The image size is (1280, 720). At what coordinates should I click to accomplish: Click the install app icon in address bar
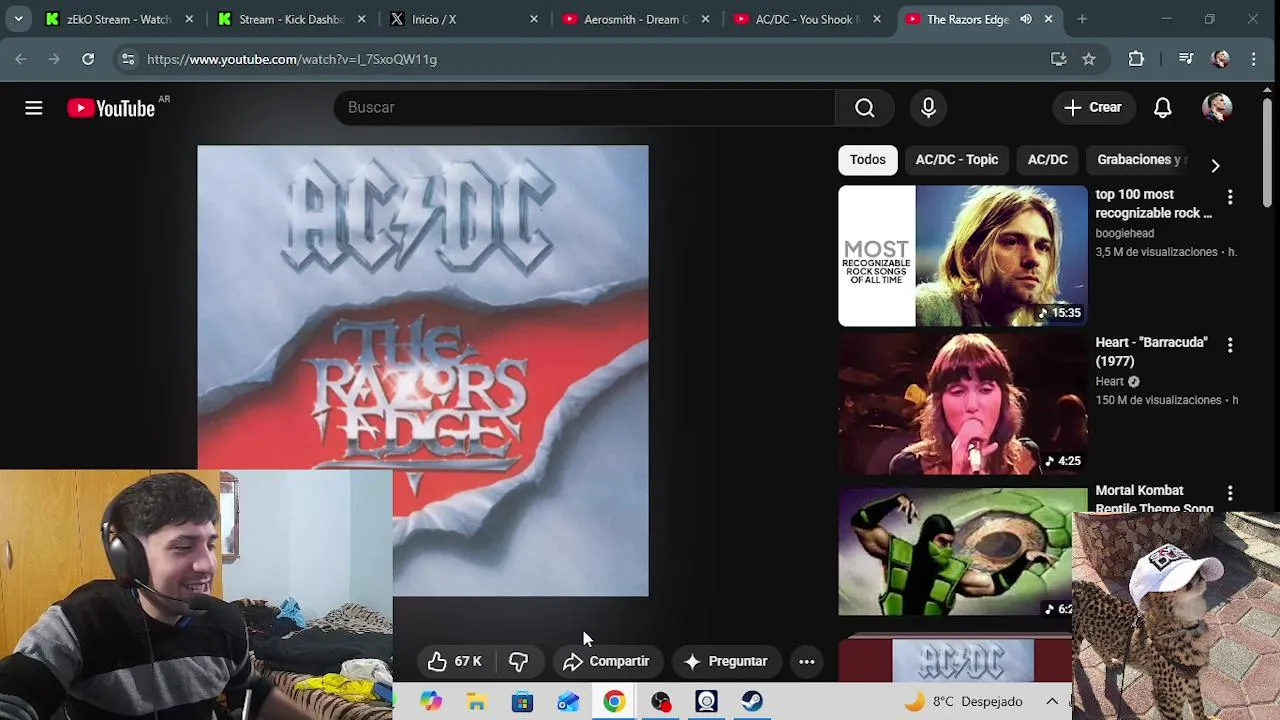point(1058,59)
